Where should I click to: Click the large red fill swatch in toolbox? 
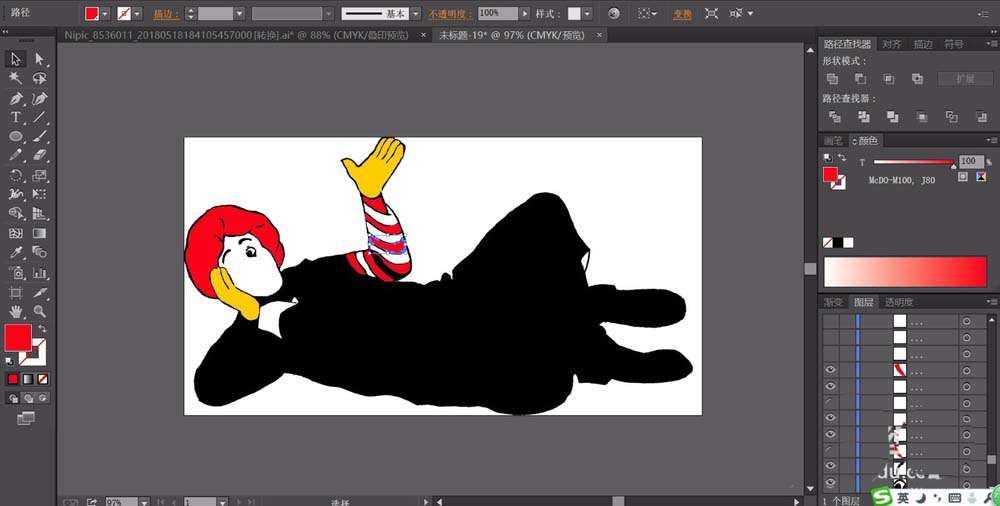[18, 338]
